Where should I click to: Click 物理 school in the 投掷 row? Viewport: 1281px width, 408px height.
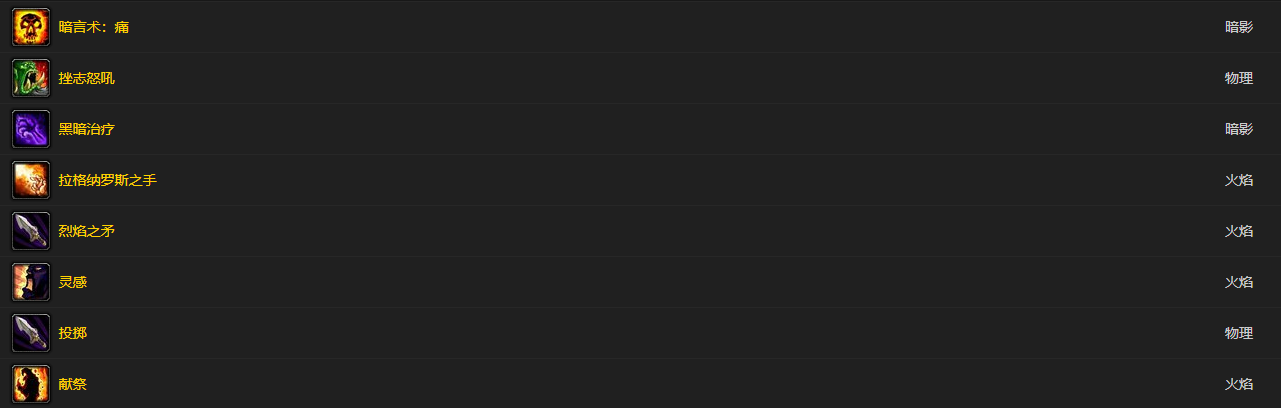(1239, 333)
